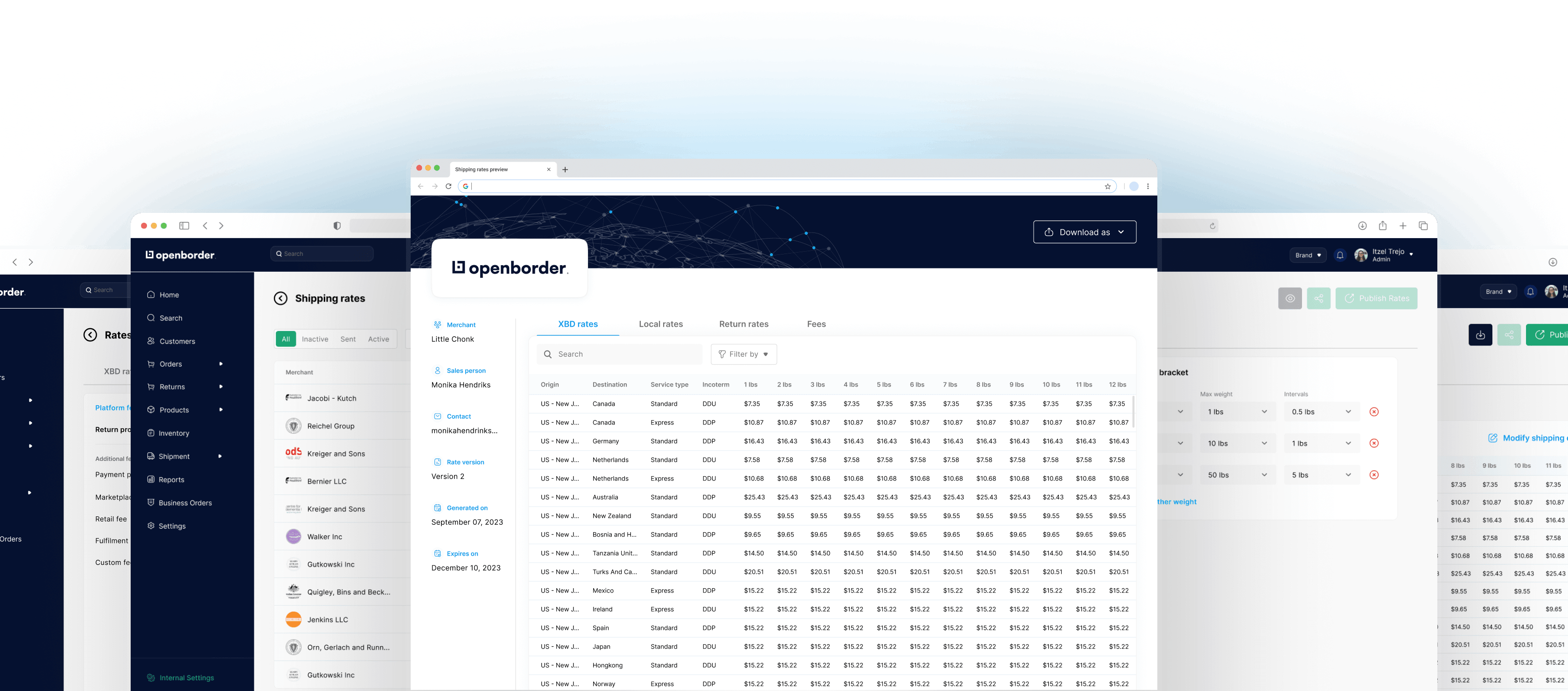Click the Service type column header

pos(669,385)
